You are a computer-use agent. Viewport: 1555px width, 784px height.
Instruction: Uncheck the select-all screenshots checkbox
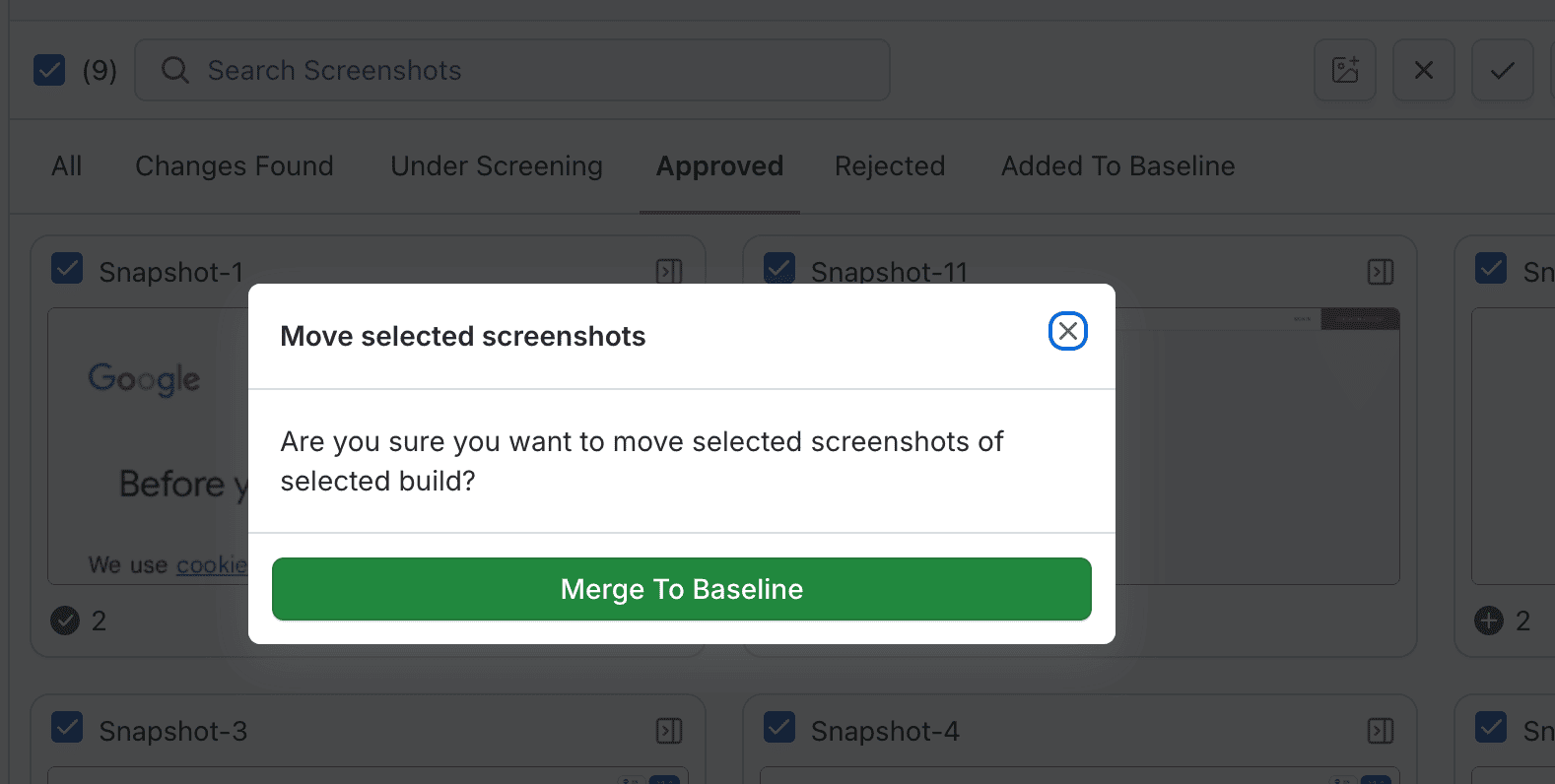tap(48, 70)
